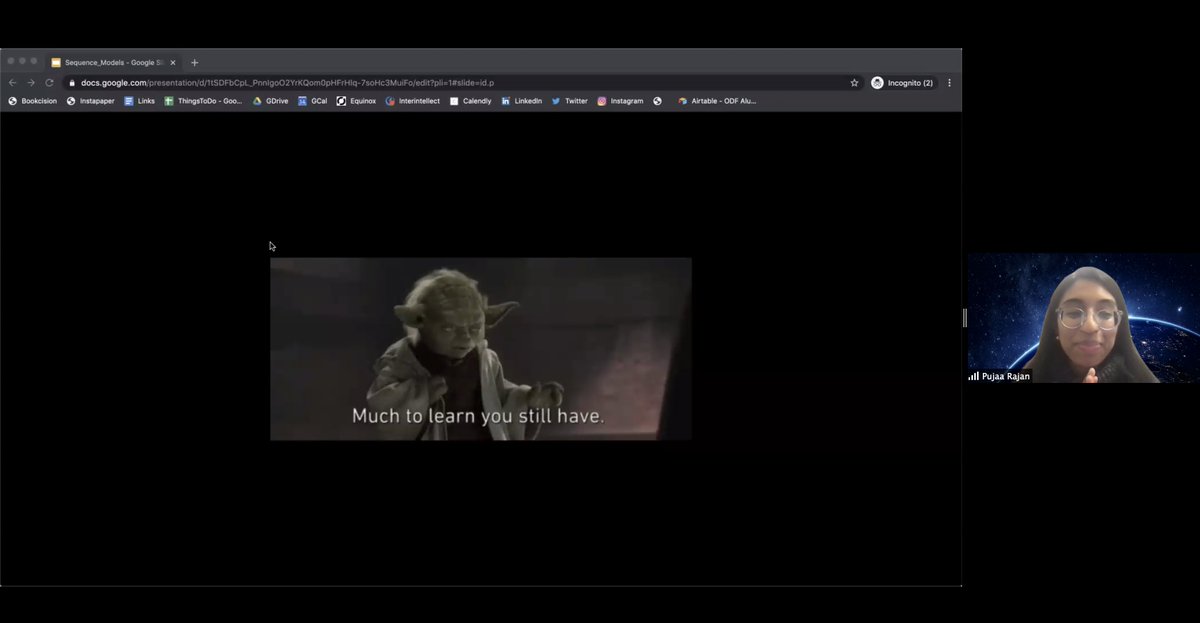Close the Sequence_Models tab
The image size is (1200, 623).
172,62
